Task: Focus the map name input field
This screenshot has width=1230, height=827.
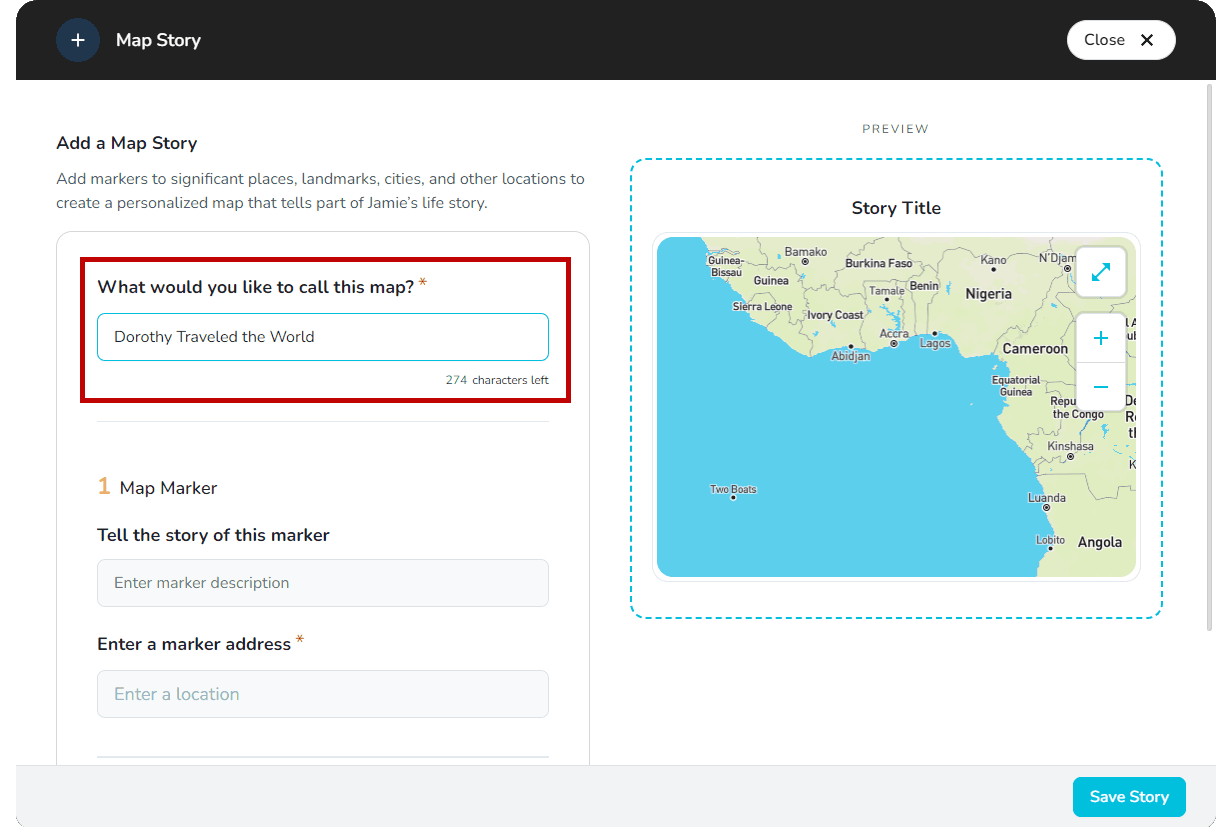Action: click(x=322, y=337)
